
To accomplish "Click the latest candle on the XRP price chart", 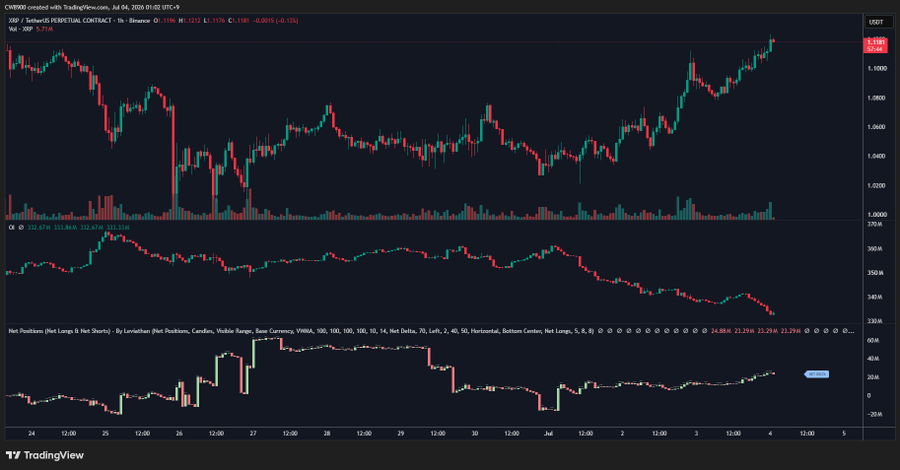I will 774,40.
